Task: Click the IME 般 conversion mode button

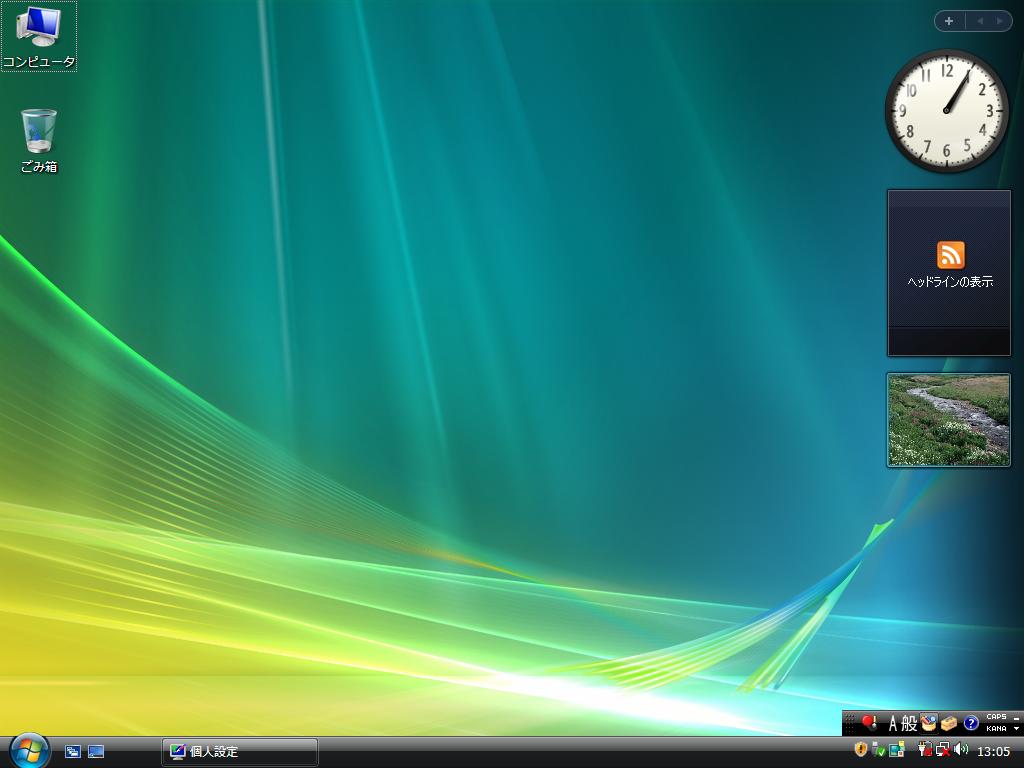Action: [x=908, y=723]
